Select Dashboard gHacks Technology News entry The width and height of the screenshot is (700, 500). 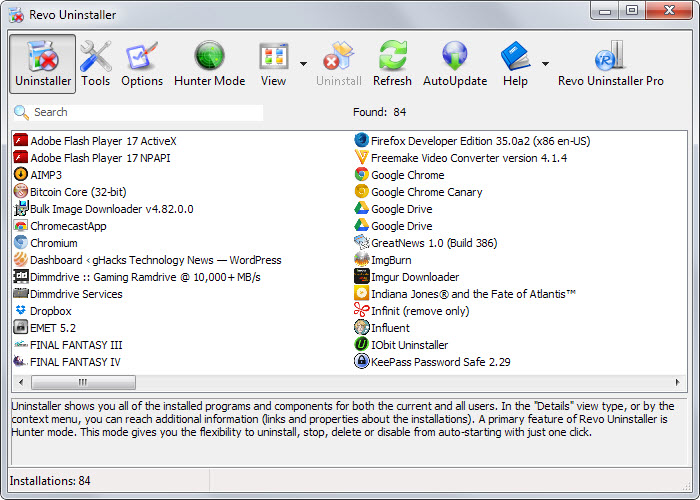[147, 260]
